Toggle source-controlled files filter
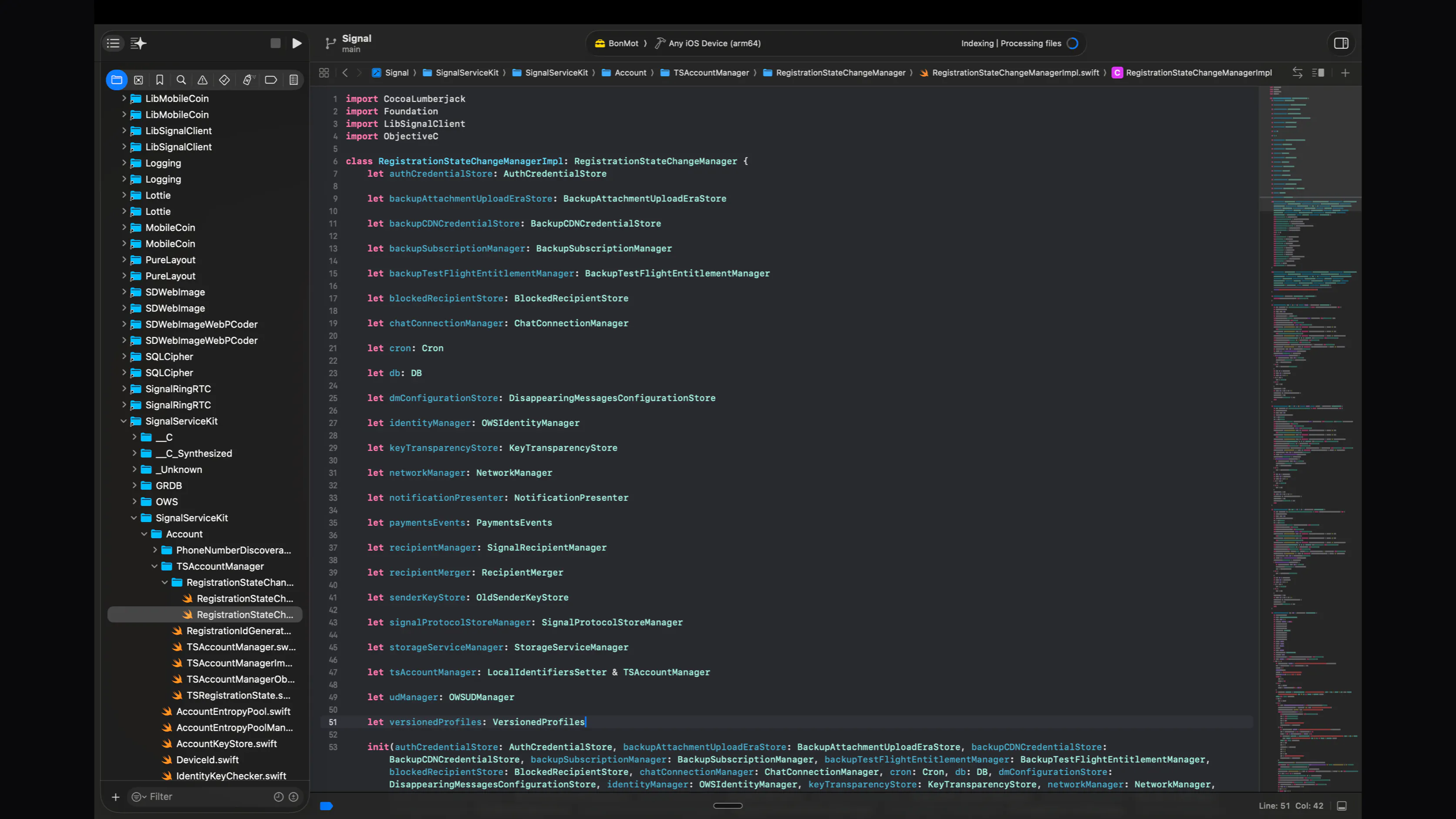Image resolution: width=1456 pixels, height=819 pixels. click(293, 797)
